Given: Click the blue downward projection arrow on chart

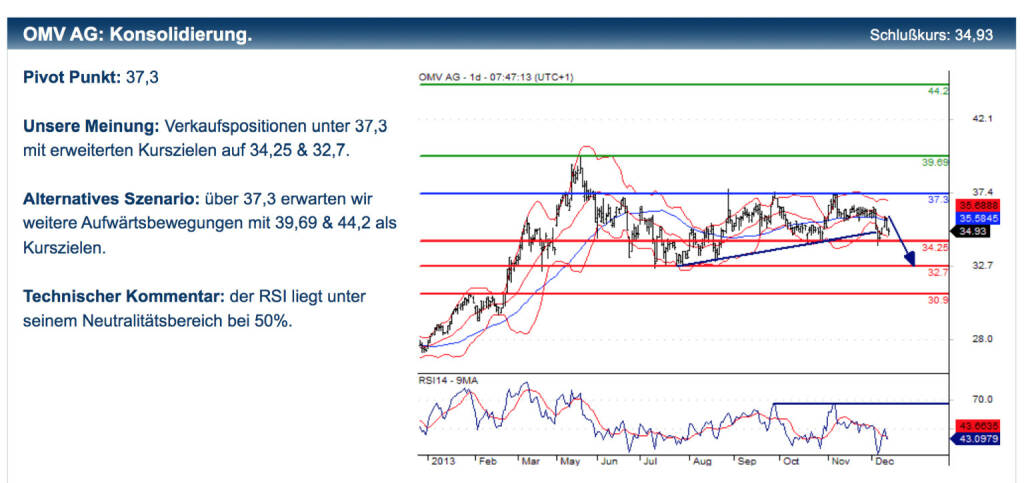Looking at the screenshot, I should [x=901, y=241].
